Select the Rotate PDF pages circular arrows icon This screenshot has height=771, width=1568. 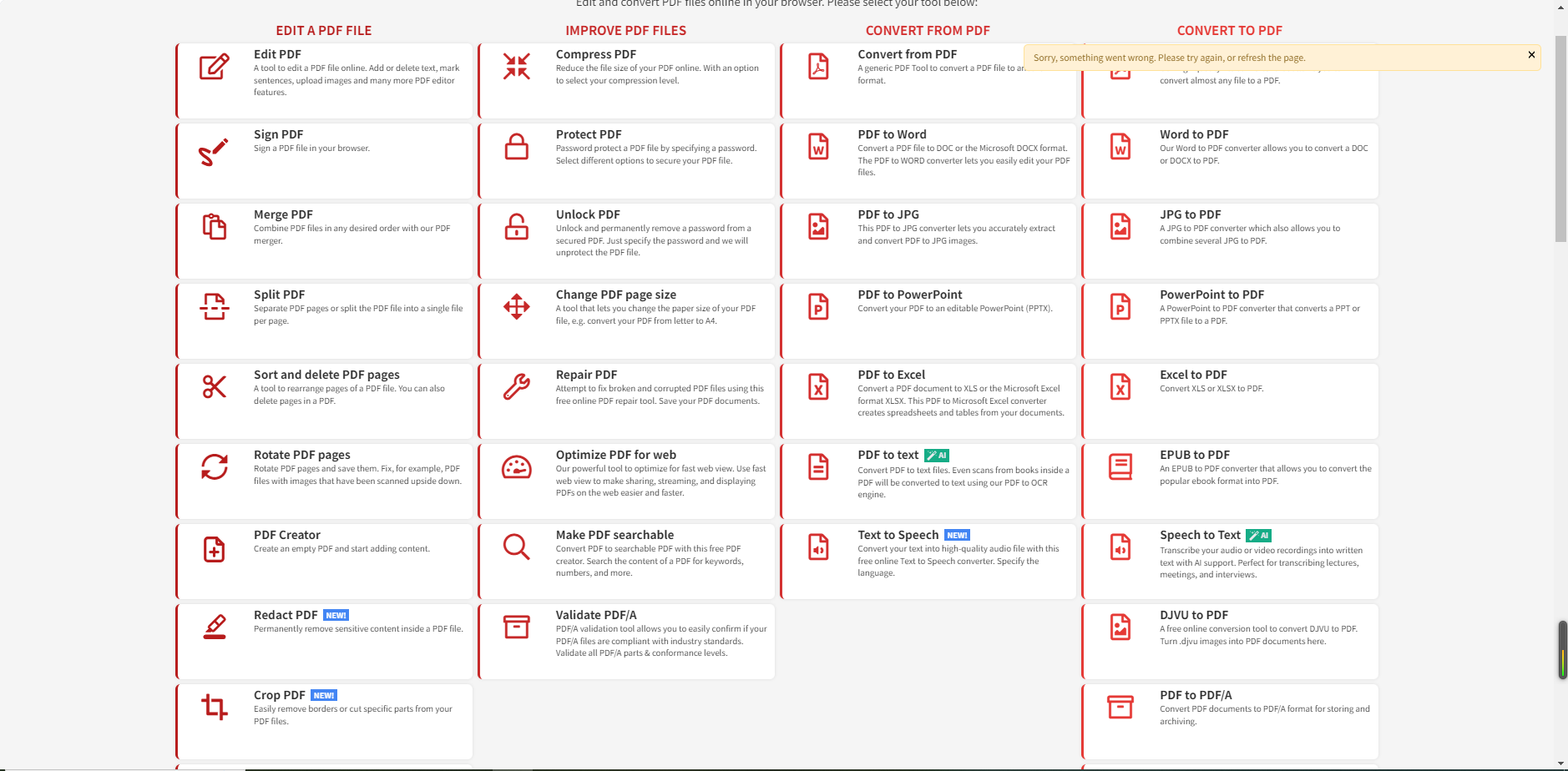(x=214, y=467)
